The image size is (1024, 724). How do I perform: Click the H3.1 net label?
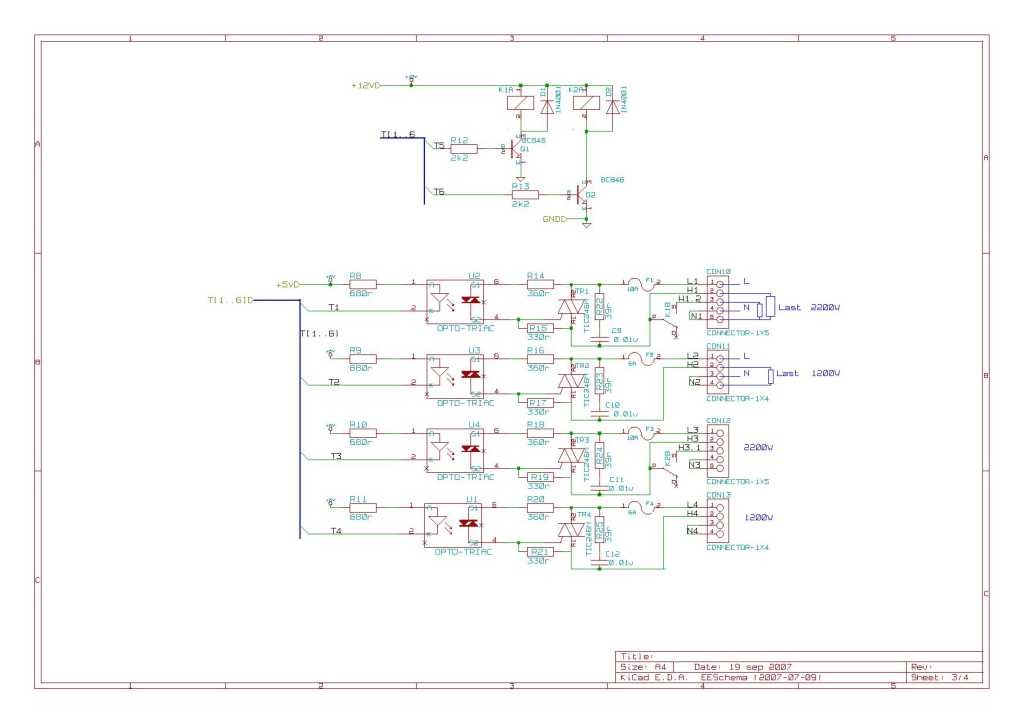690,448
